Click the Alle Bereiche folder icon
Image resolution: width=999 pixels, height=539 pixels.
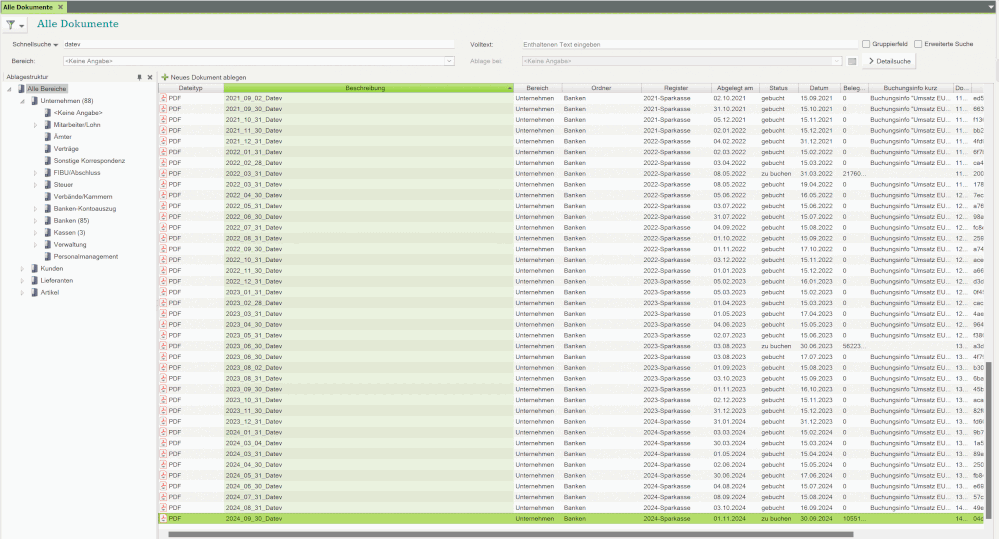pyautogui.click(x=21, y=89)
